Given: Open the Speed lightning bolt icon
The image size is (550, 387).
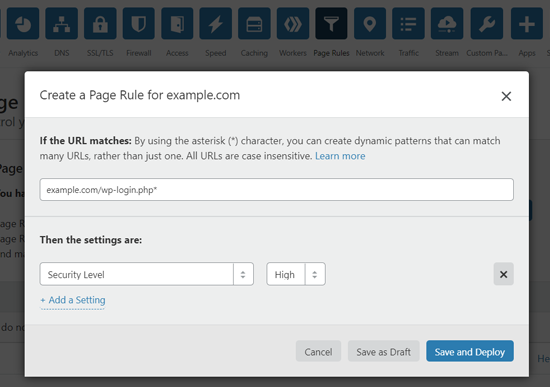Looking at the screenshot, I should (x=216, y=24).
